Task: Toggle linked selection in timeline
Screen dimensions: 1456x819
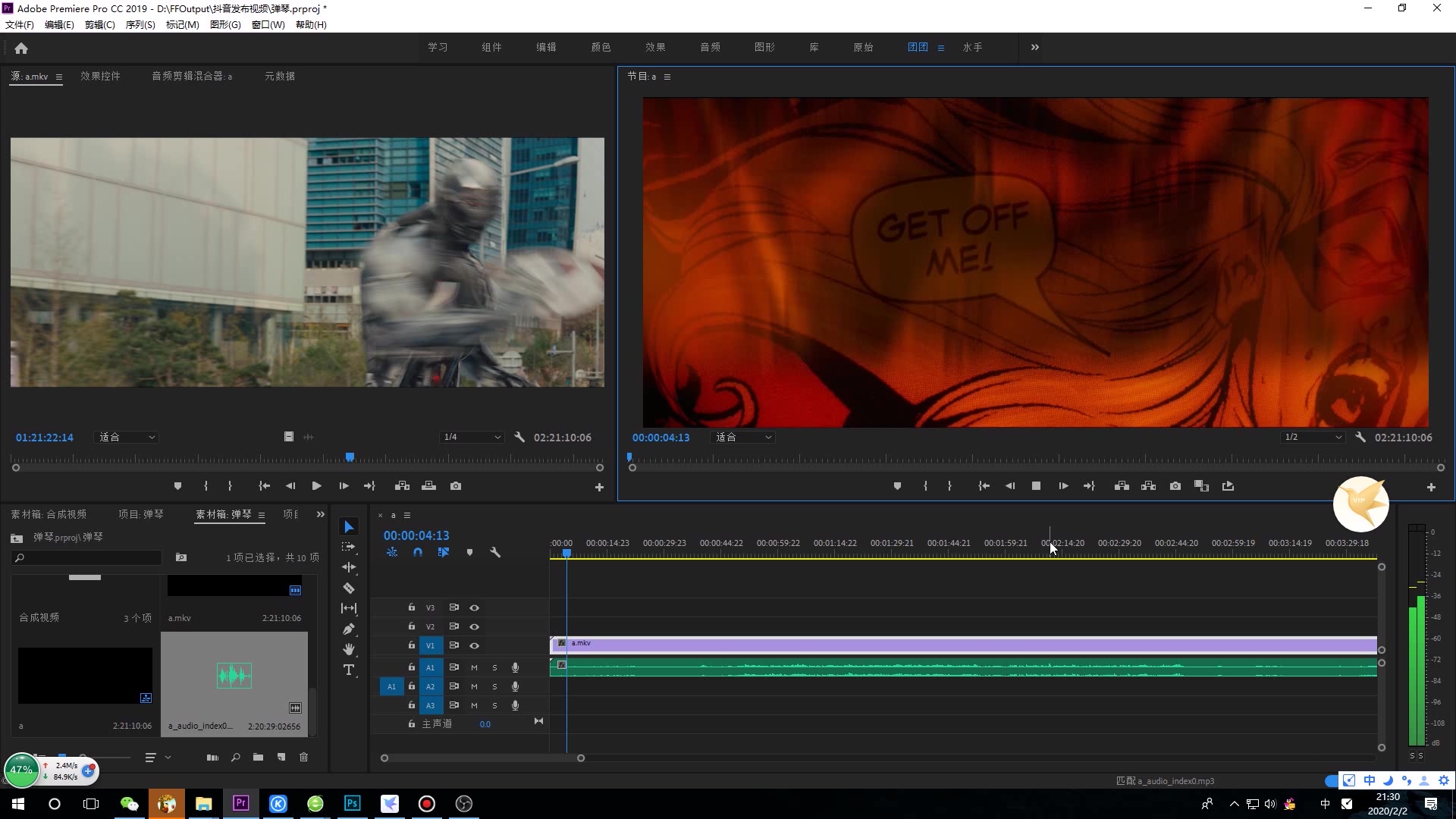Action: (x=444, y=553)
